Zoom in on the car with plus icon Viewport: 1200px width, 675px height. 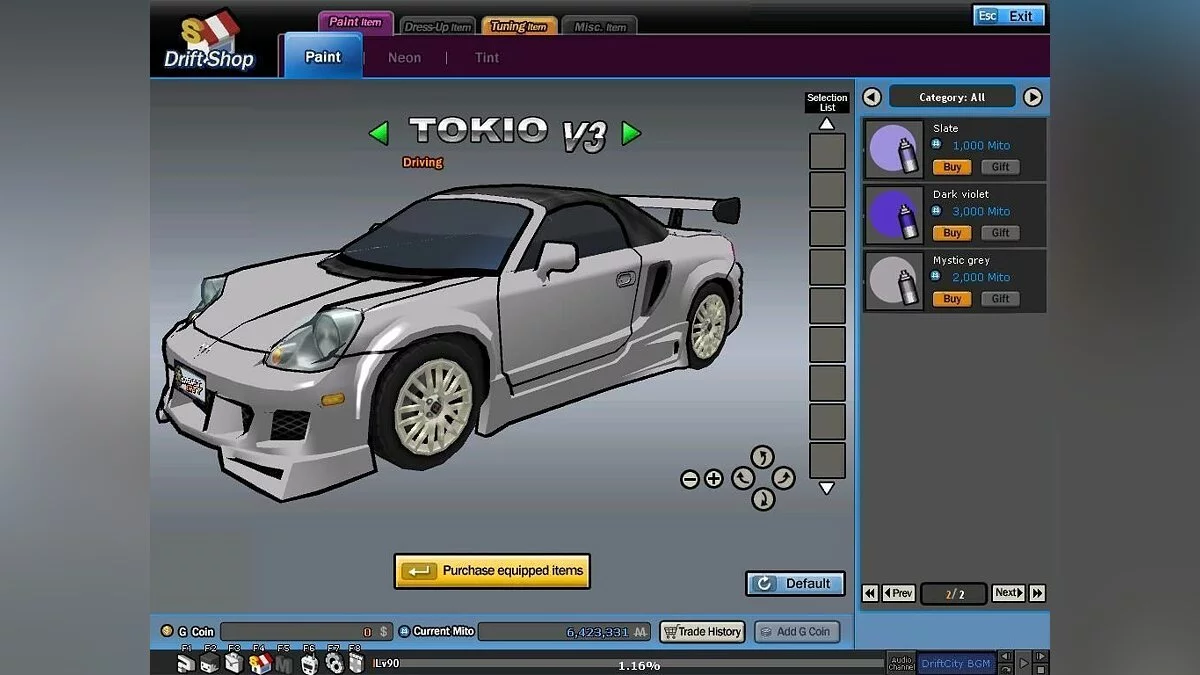[x=713, y=478]
